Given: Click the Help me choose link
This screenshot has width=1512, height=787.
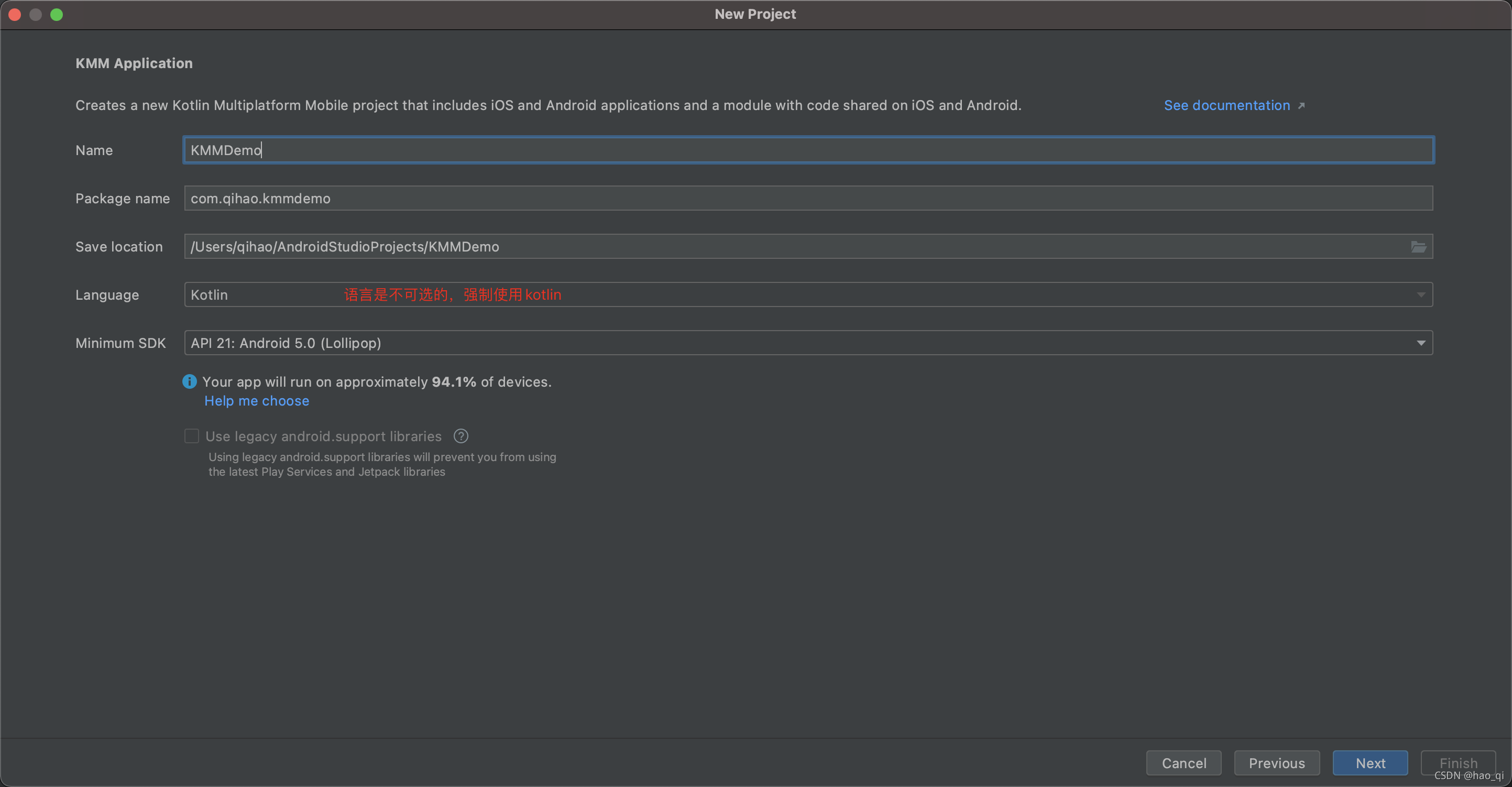Looking at the screenshot, I should click(x=257, y=401).
